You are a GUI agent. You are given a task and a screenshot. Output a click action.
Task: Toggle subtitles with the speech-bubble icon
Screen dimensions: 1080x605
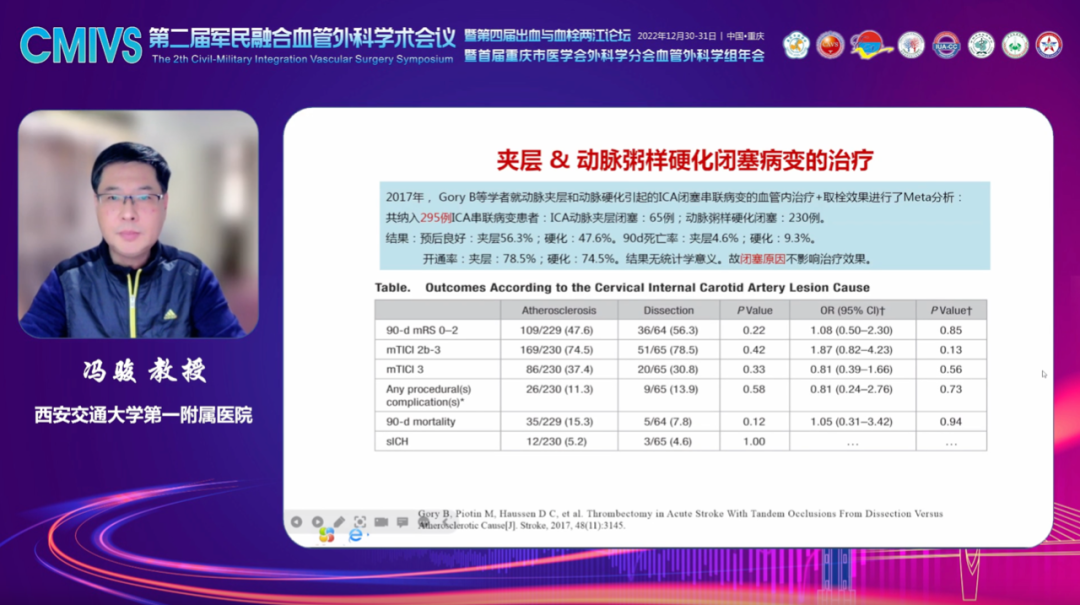pyautogui.click(x=402, y=522)
